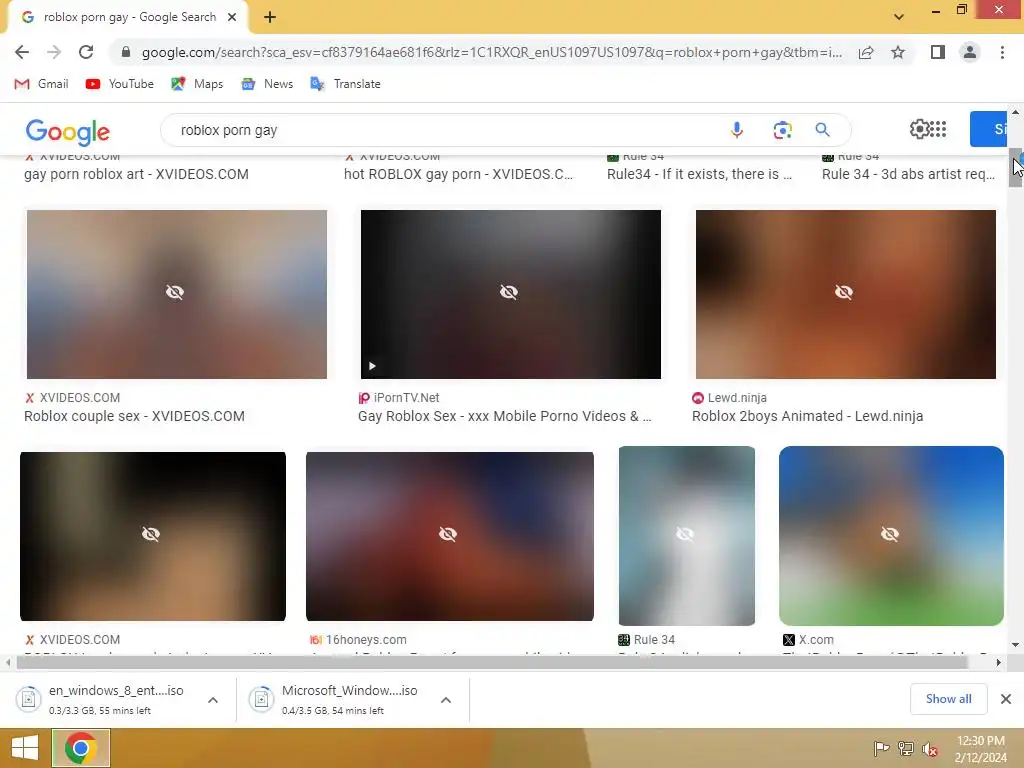
Task: Click the browser forward arrow
Action: [54, 52]
